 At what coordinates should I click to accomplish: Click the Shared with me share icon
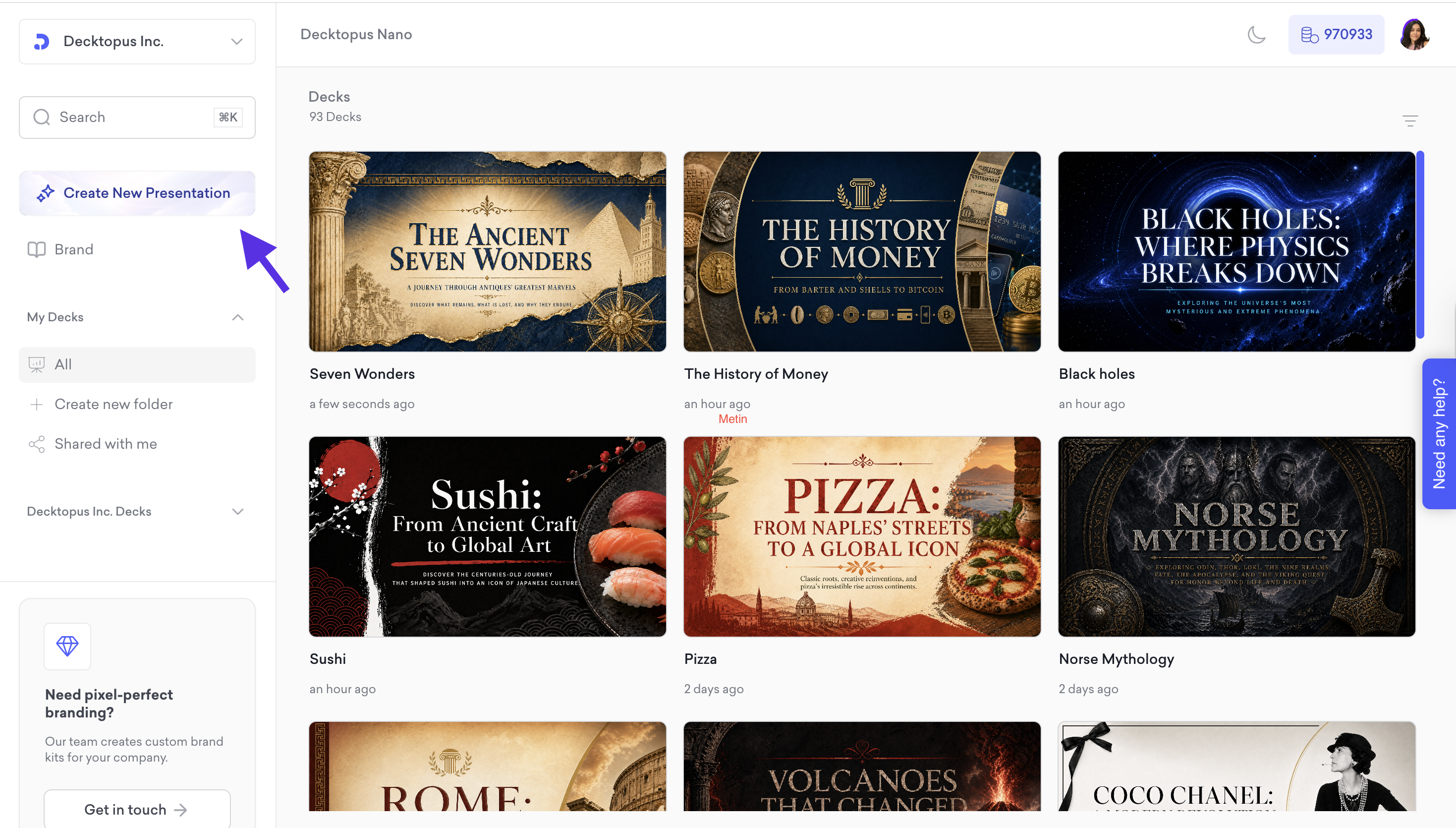coord(36,444)
